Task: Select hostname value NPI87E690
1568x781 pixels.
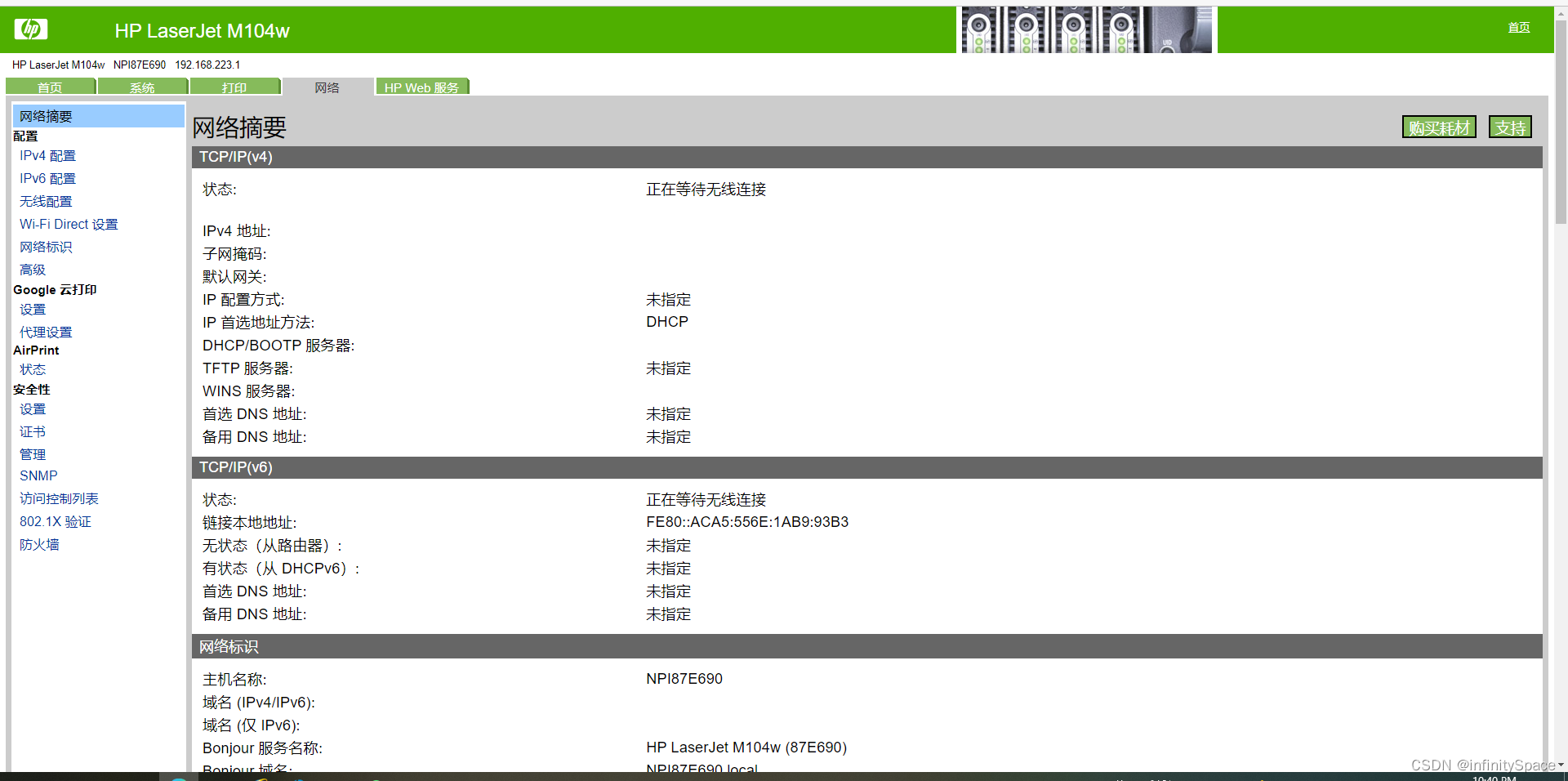Action: point(684,679)
